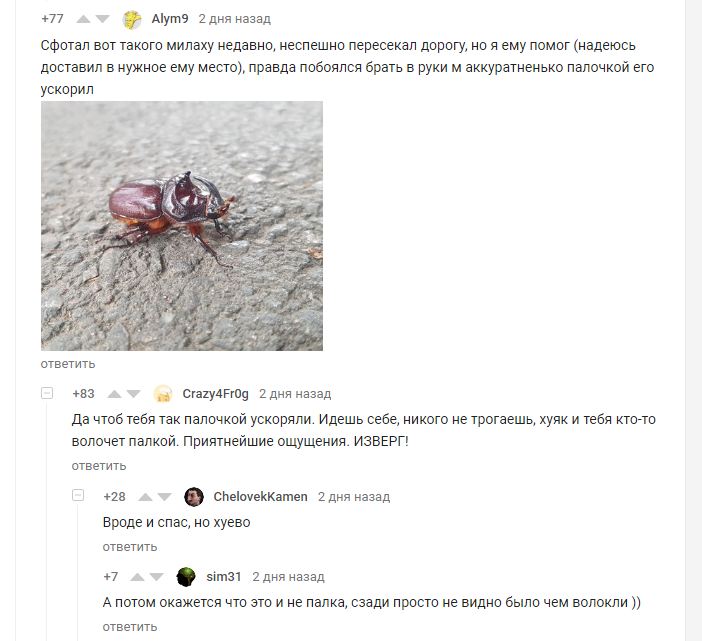Reply to Alym9's beetle comment
Viewport: 702px width, 641px height.
tap(68, 364)
